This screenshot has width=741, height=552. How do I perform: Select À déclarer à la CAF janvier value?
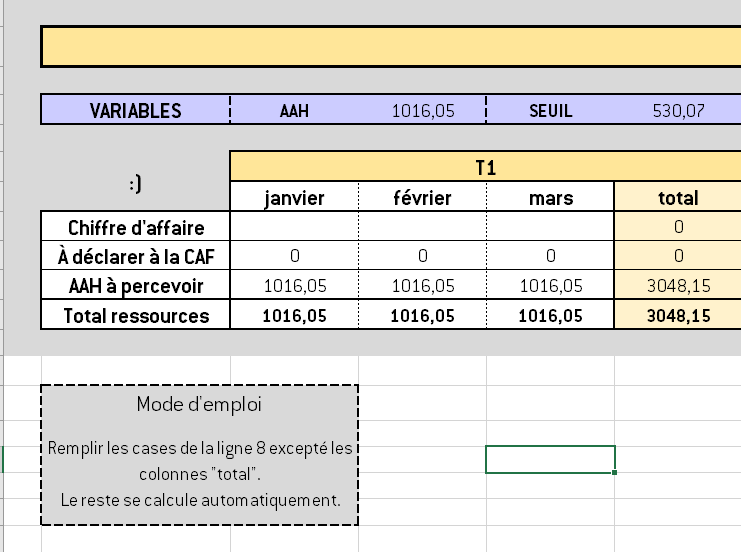point(294,256)
